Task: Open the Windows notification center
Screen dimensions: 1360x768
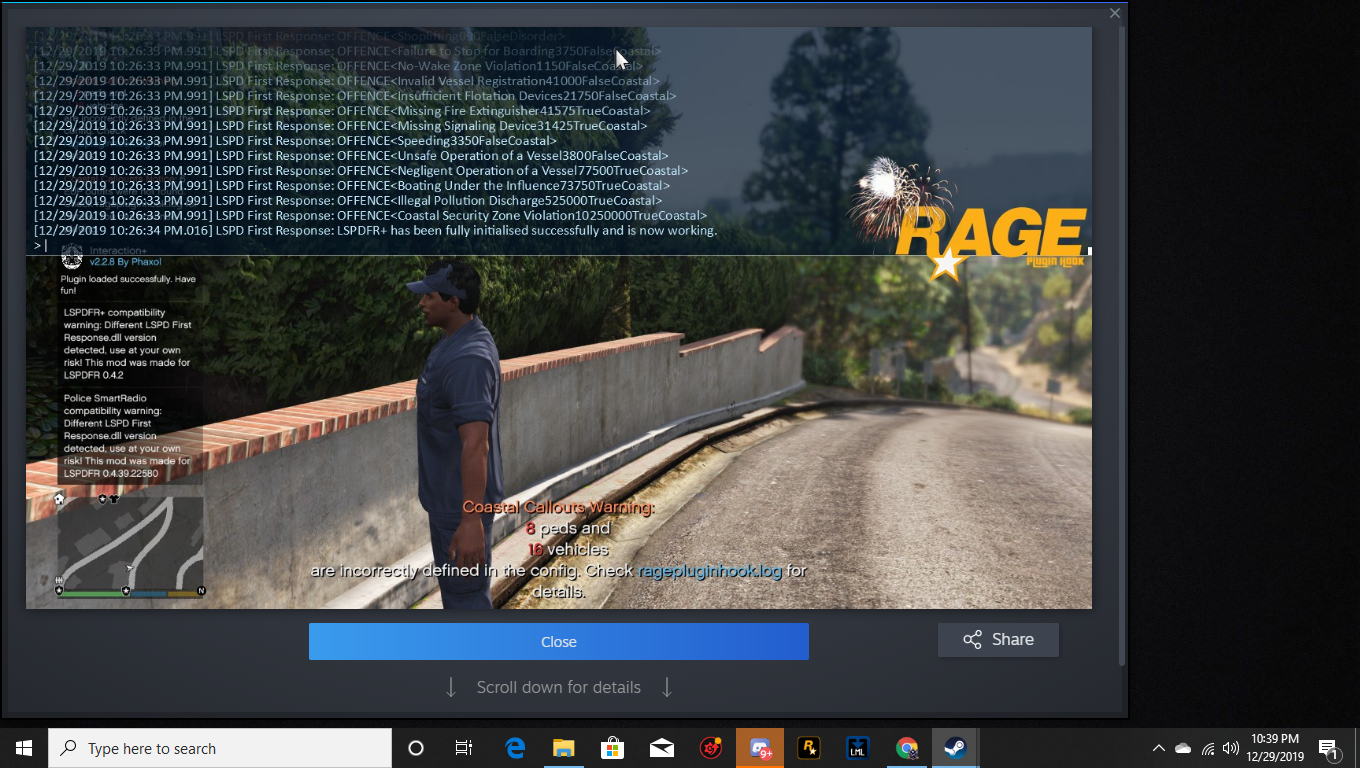Action: pos(1330,748)
